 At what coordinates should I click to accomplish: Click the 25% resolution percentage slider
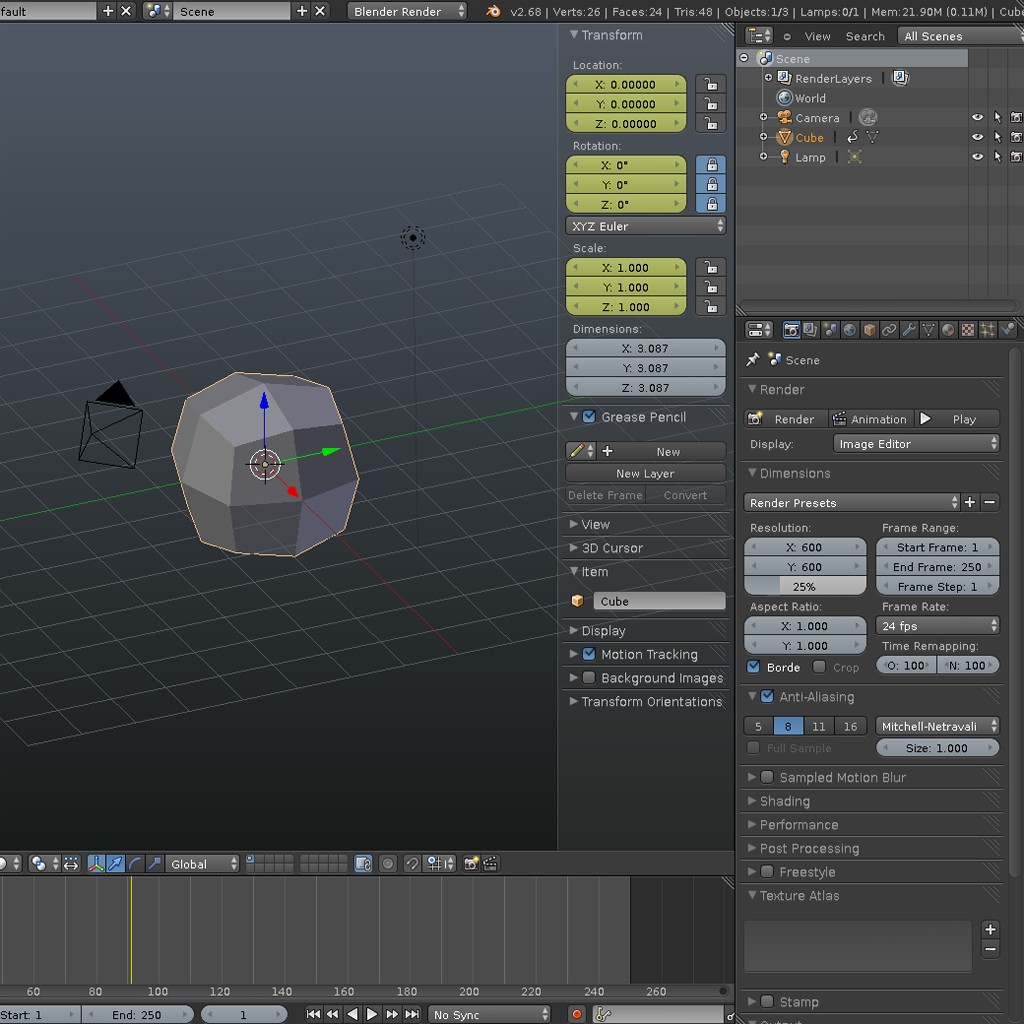[x=805, y=587]
